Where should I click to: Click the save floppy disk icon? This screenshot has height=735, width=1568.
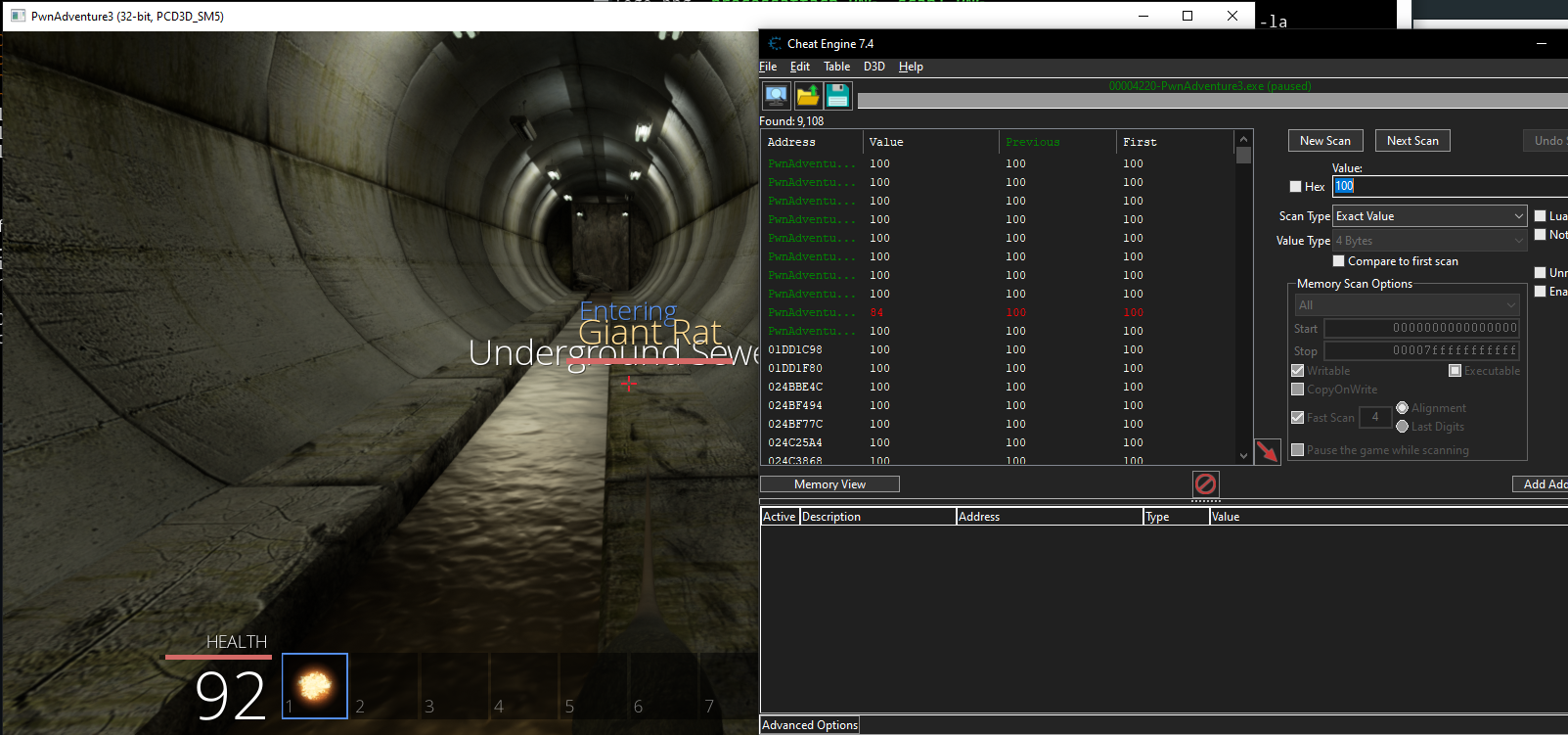click(x=838, y=96)
